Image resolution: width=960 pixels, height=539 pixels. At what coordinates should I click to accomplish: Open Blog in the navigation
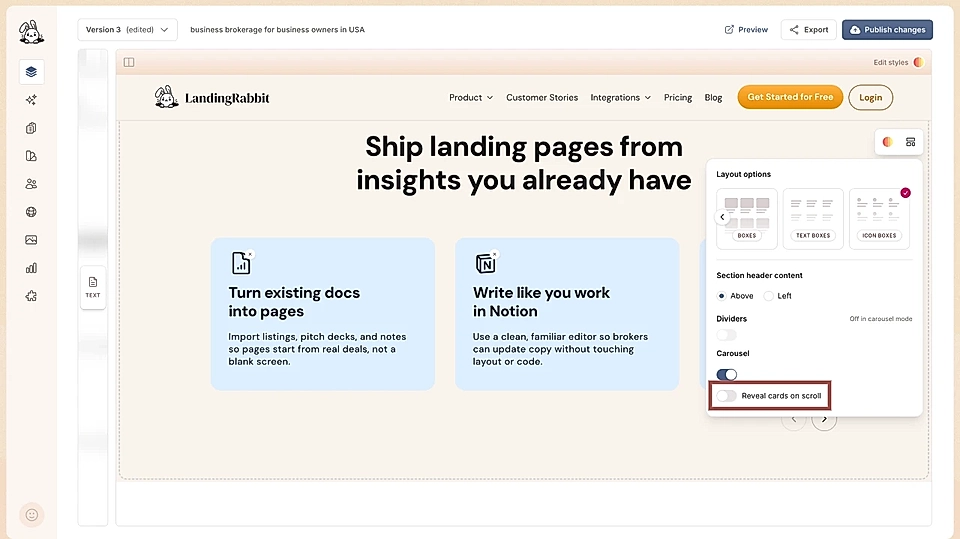coord(713,97)
